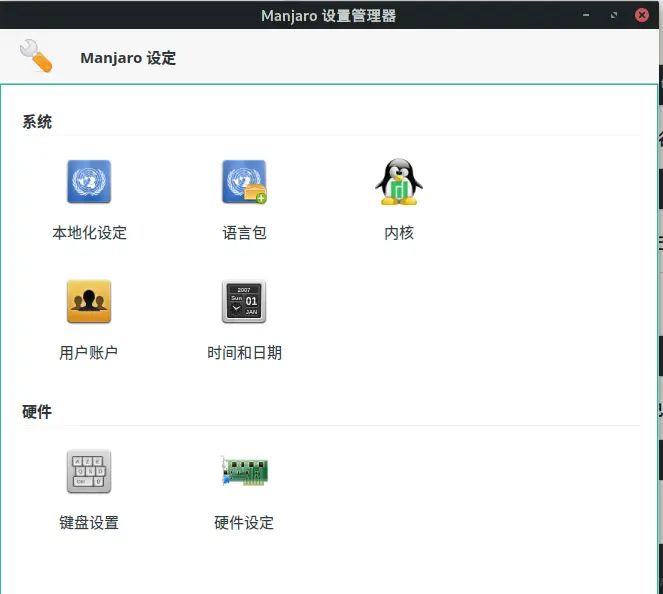Minimize the Manjaro settings manager window
The width and height of the screenshot is (663, 594).
click(x=586, y=15)
